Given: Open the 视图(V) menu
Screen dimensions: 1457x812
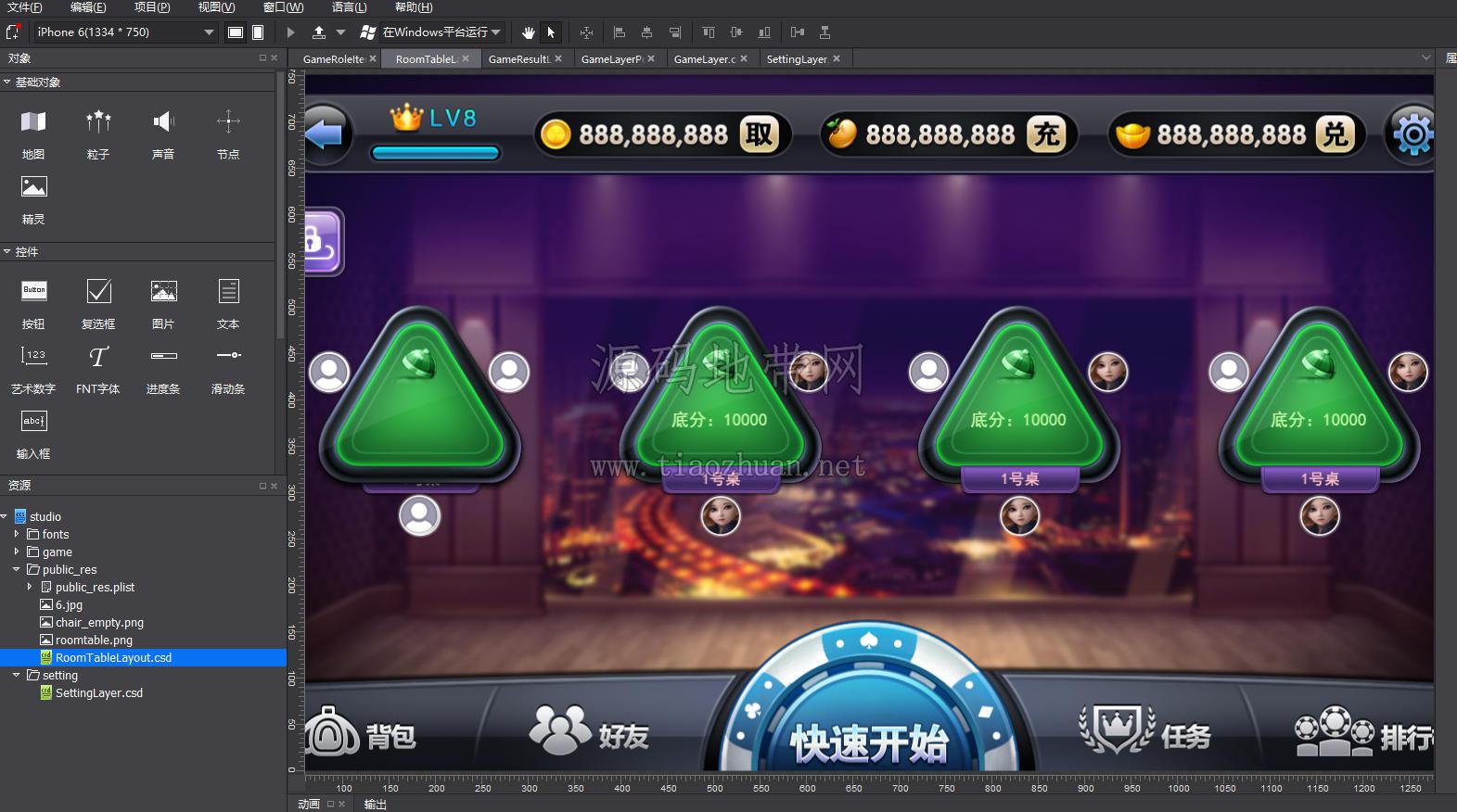Looking at the screenshot, I should click(216, 7).
